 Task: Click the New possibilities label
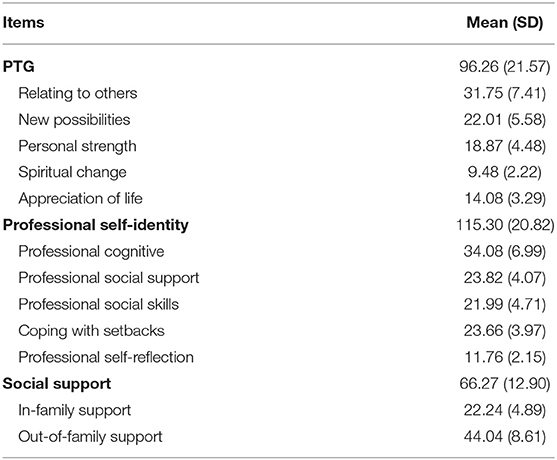74,120
